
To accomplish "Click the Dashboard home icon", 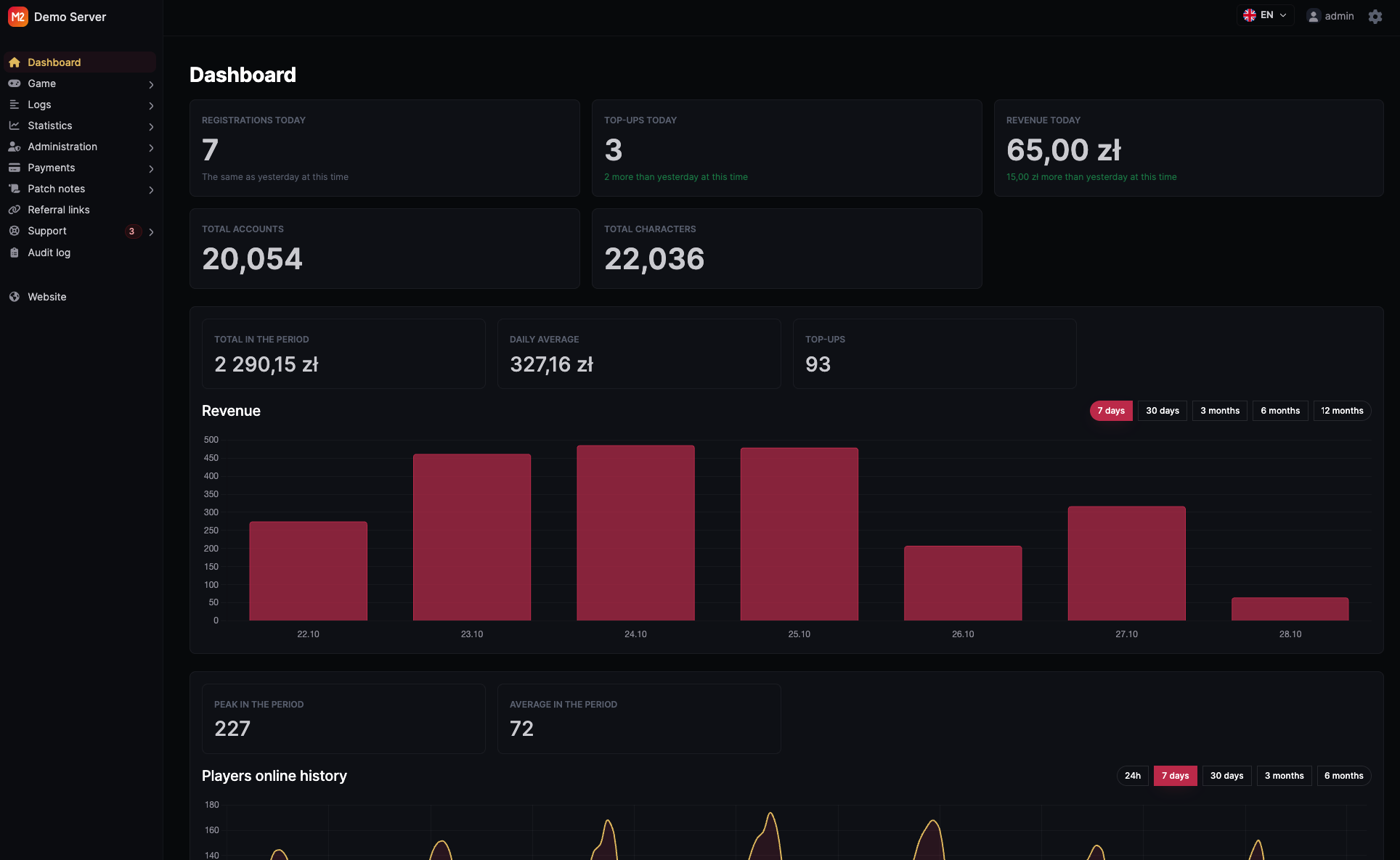I will tap(15, 62).
